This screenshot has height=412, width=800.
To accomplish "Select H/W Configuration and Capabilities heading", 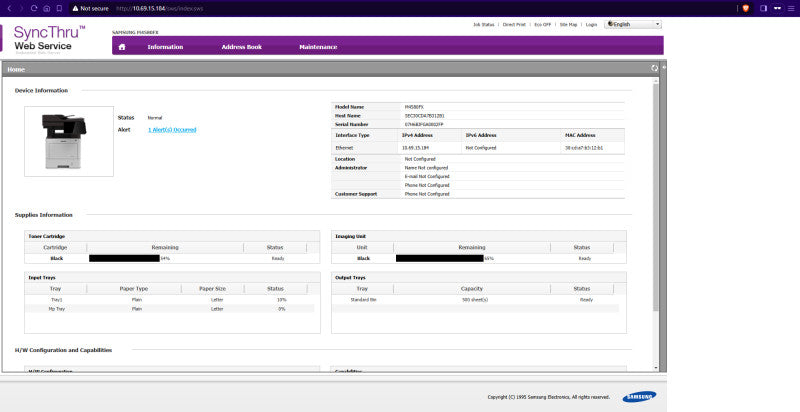I will (63, 350).
